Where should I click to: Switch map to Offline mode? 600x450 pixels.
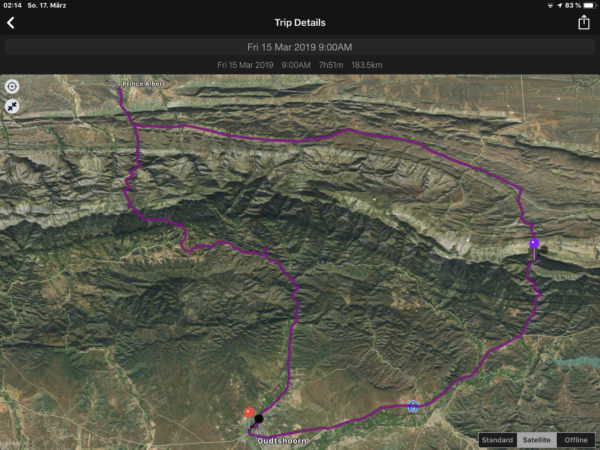click(x=576, y=440)
